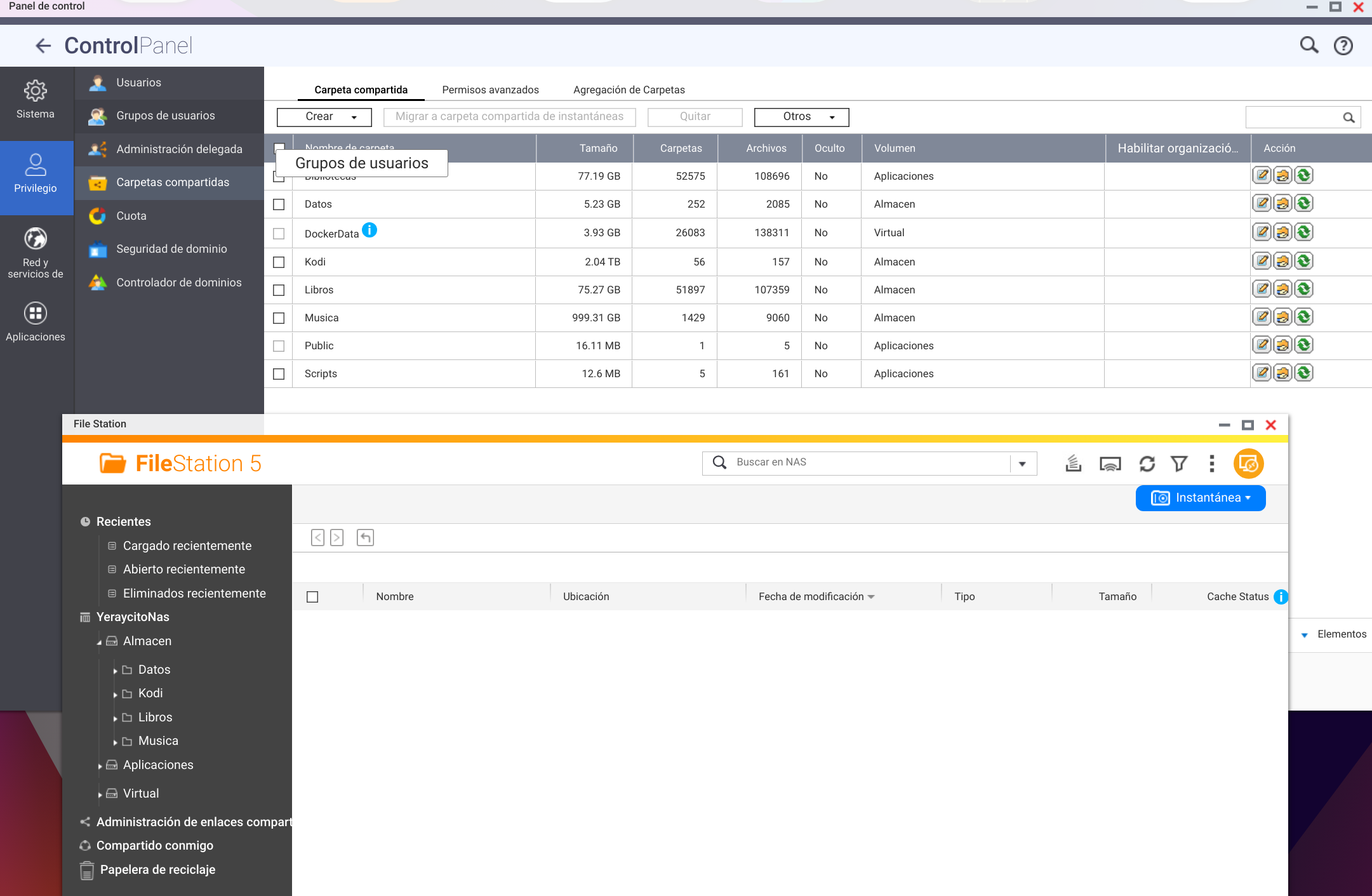Toggle File Station select-all checkbox
Screen dimensions: 1372x896
click(312, 597)
